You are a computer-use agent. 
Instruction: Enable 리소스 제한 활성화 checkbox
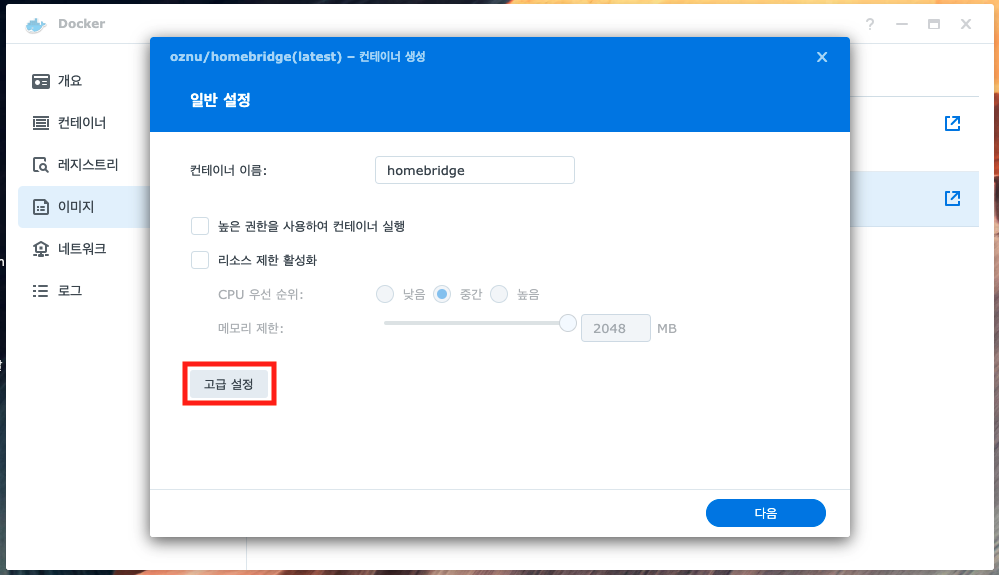(200, 260)
